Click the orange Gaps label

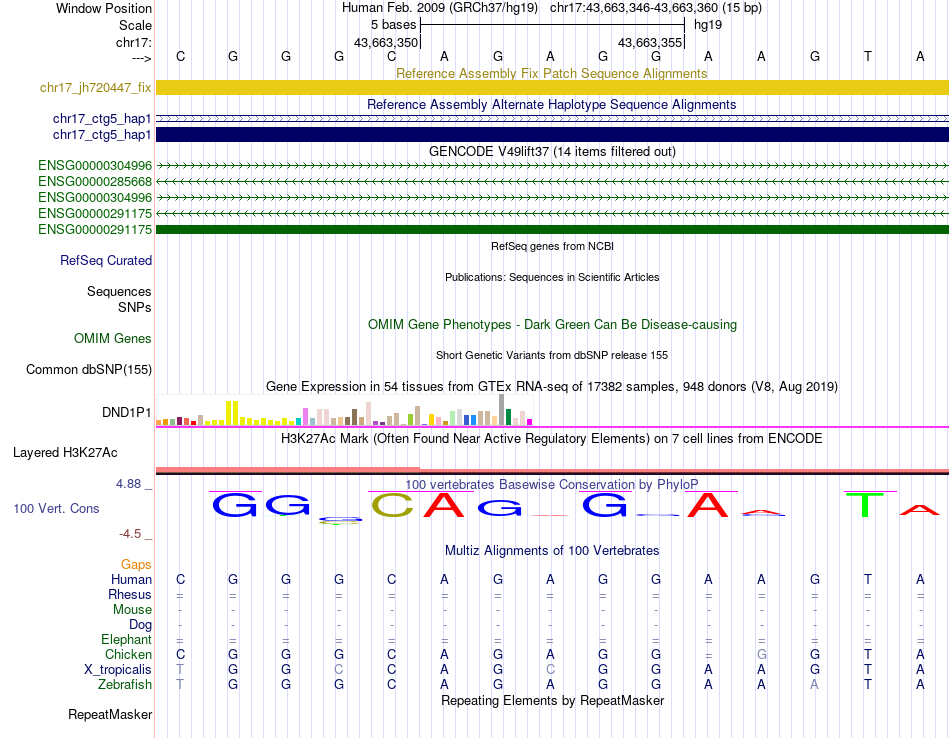(x=136, y=565)
